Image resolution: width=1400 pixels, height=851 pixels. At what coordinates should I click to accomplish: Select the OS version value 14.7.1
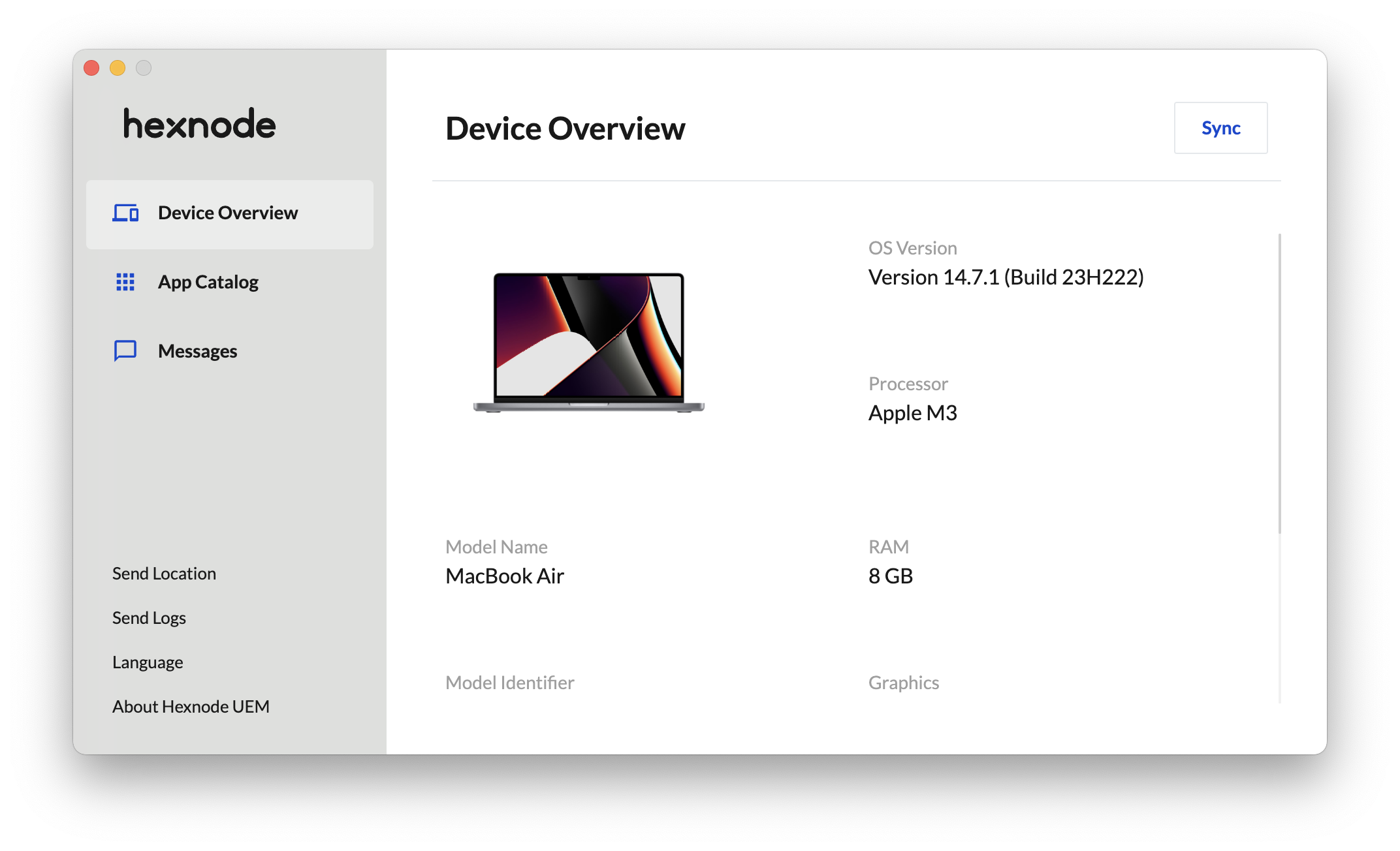point(1006,277)
